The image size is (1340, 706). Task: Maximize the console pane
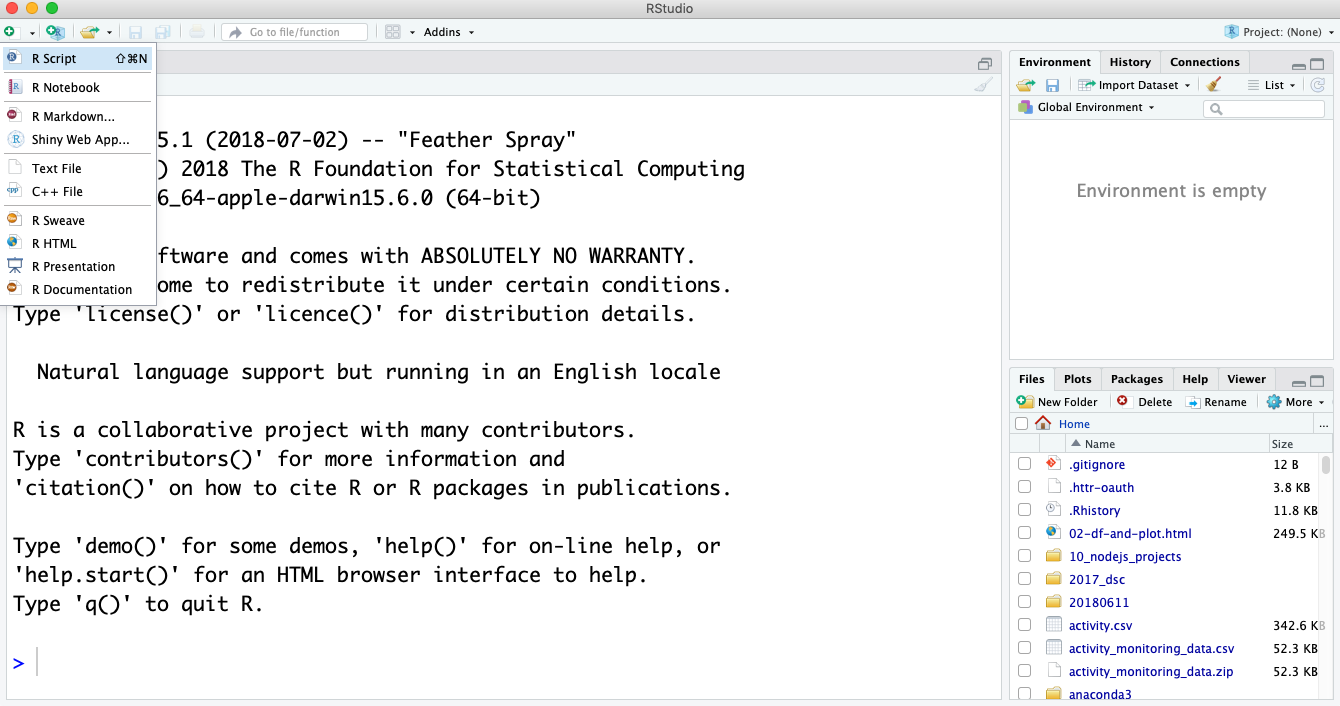(x=984, y=63)
